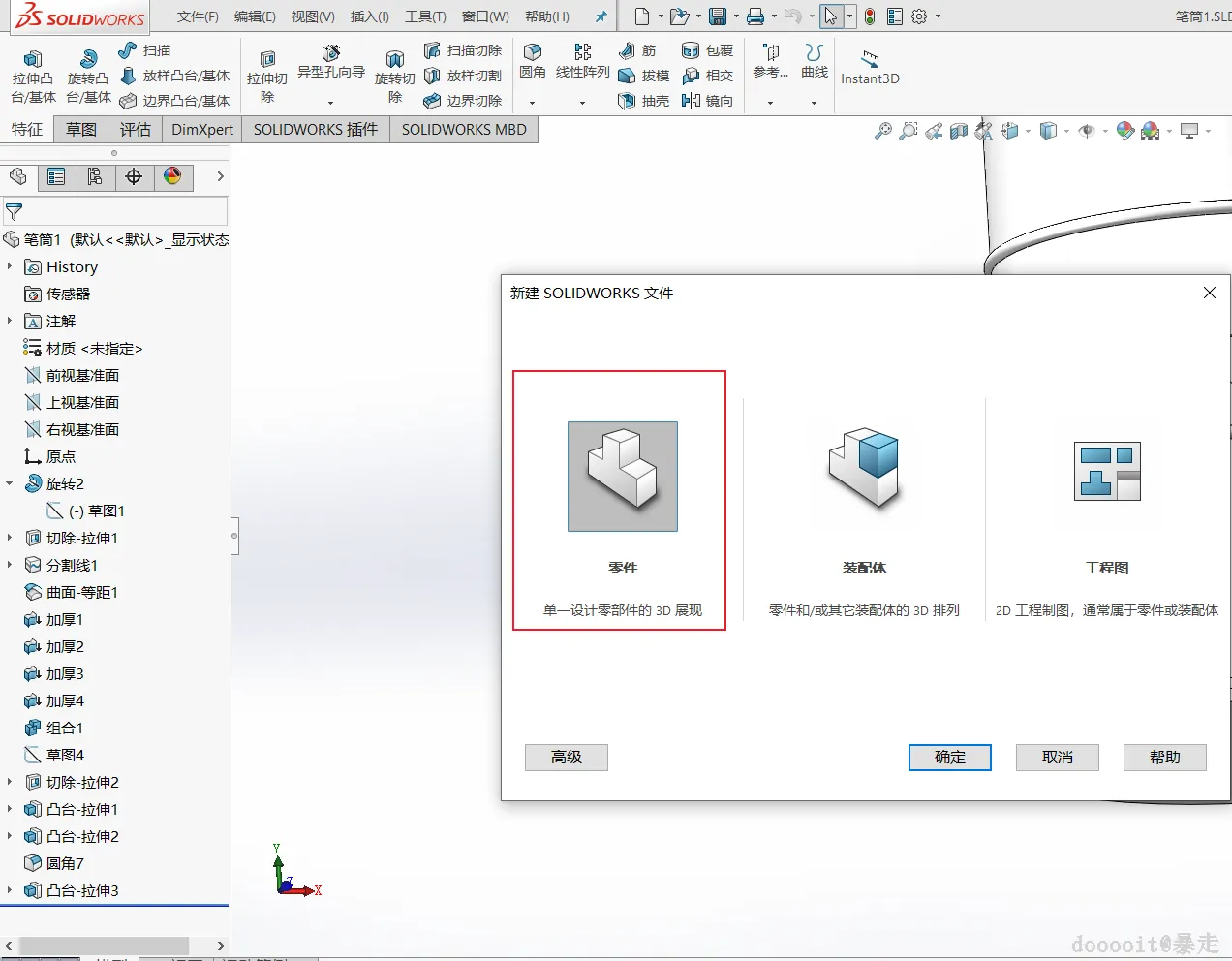The image size is (1232, 961).
Task: Click the Intersect (相交) tool
Action: (x=707, y=76)
